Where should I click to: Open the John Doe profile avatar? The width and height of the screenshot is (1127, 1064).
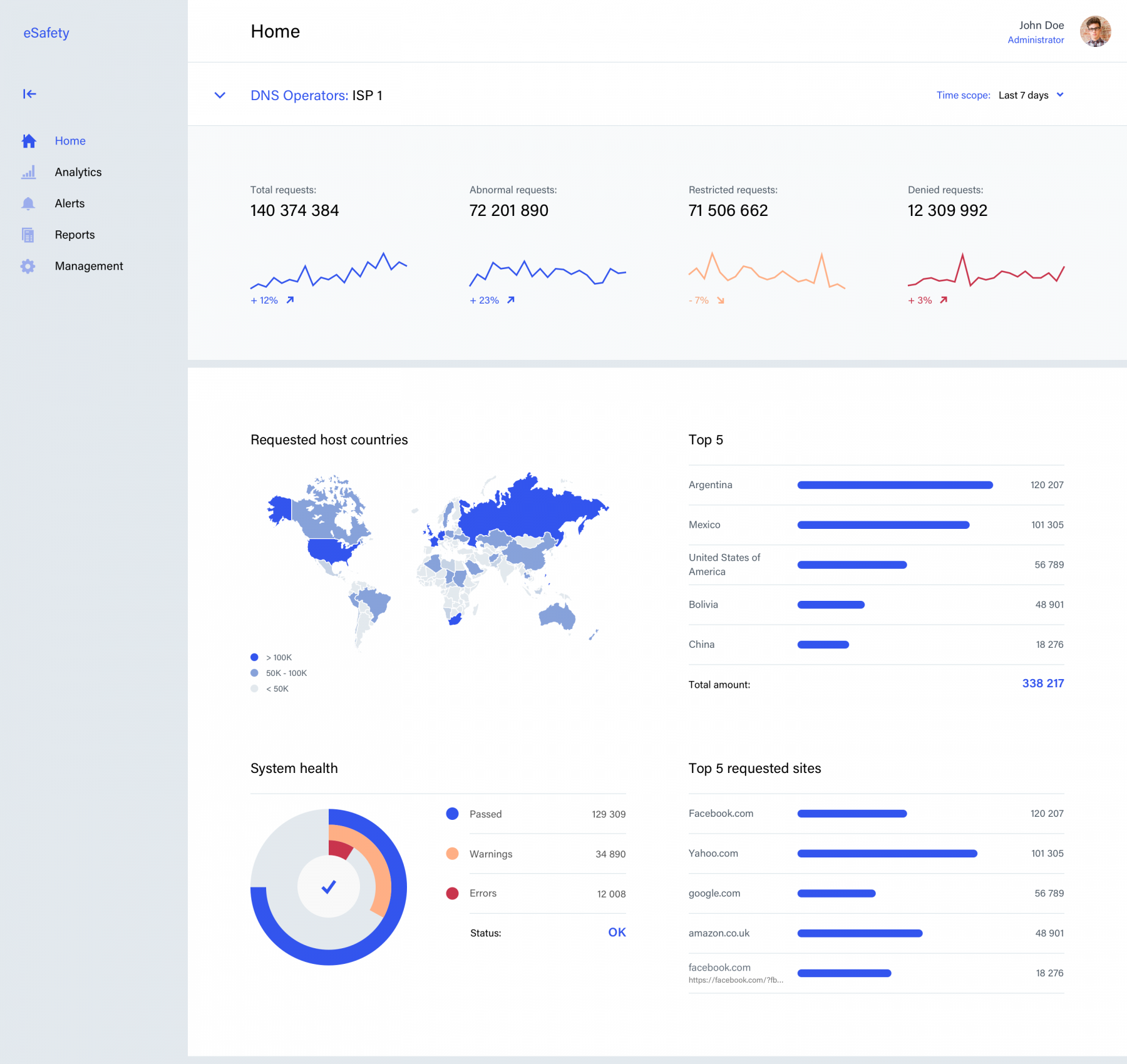pos(1095,31)
